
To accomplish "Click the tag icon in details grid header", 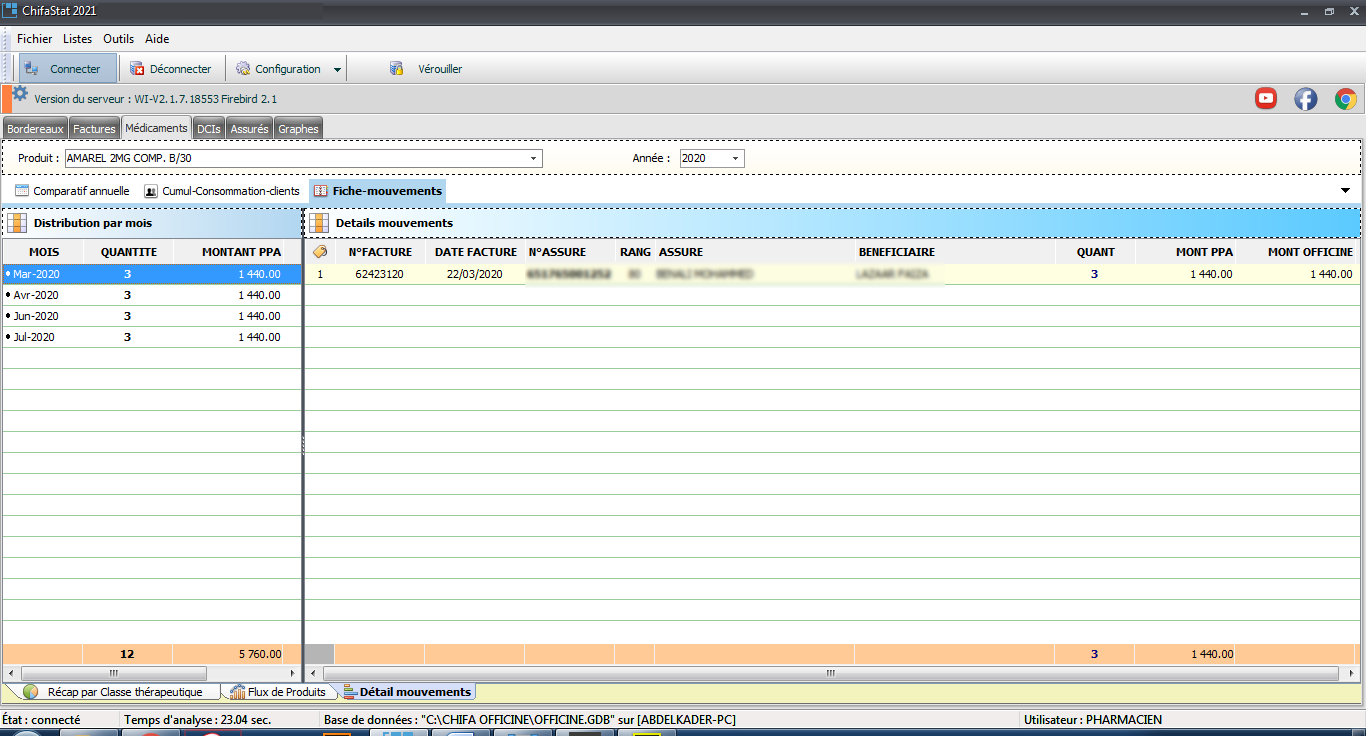I will tap(320, 252).
